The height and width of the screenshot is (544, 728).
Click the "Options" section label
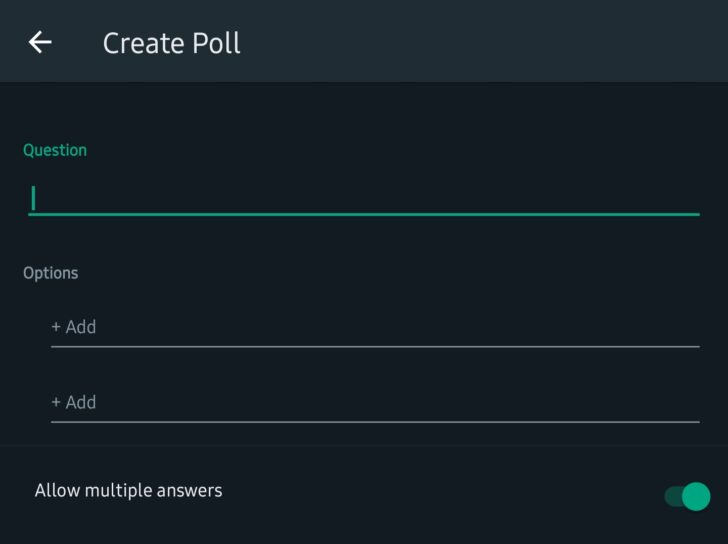tap(50, 273)
